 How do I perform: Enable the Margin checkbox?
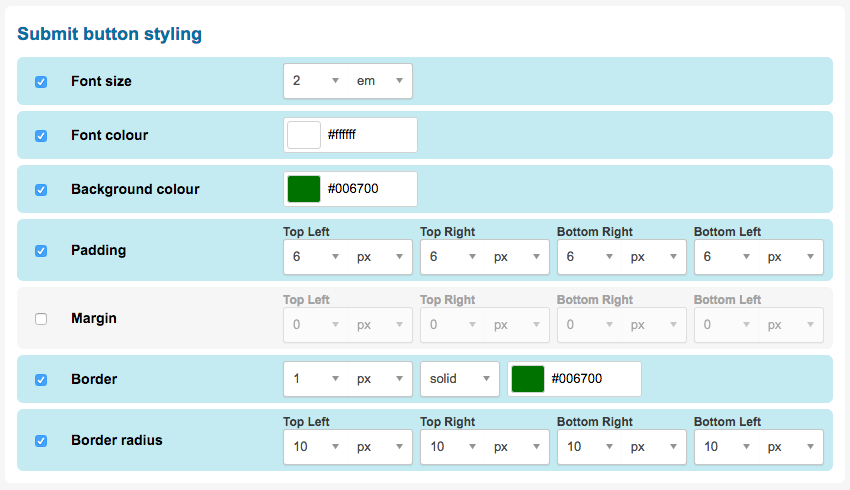(x=41, y=319)
